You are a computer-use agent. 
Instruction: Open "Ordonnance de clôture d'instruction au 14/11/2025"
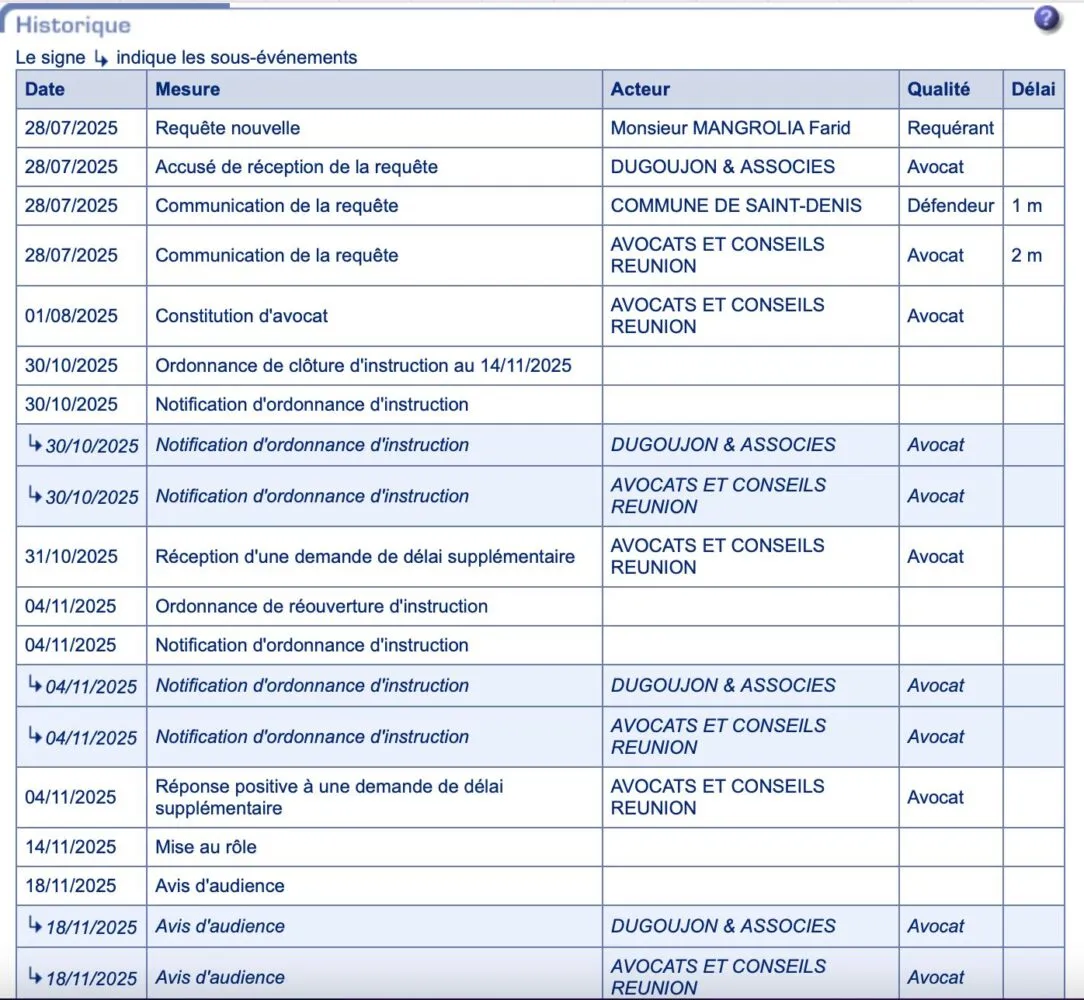[363, 366]
